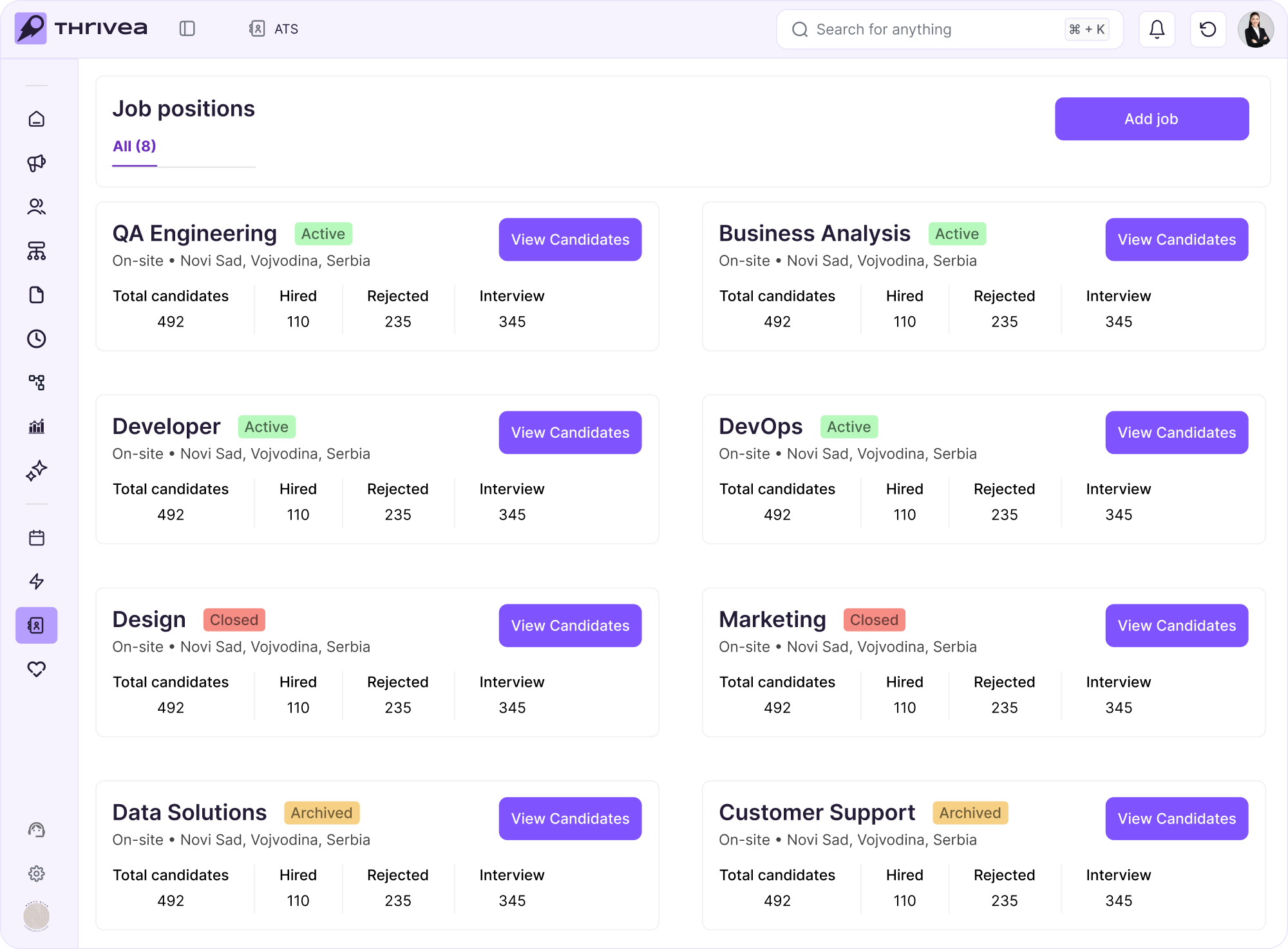Click the ⌘ + K shortcut badge
This screenshot has width=1288, height=949.
point(1086,29)
